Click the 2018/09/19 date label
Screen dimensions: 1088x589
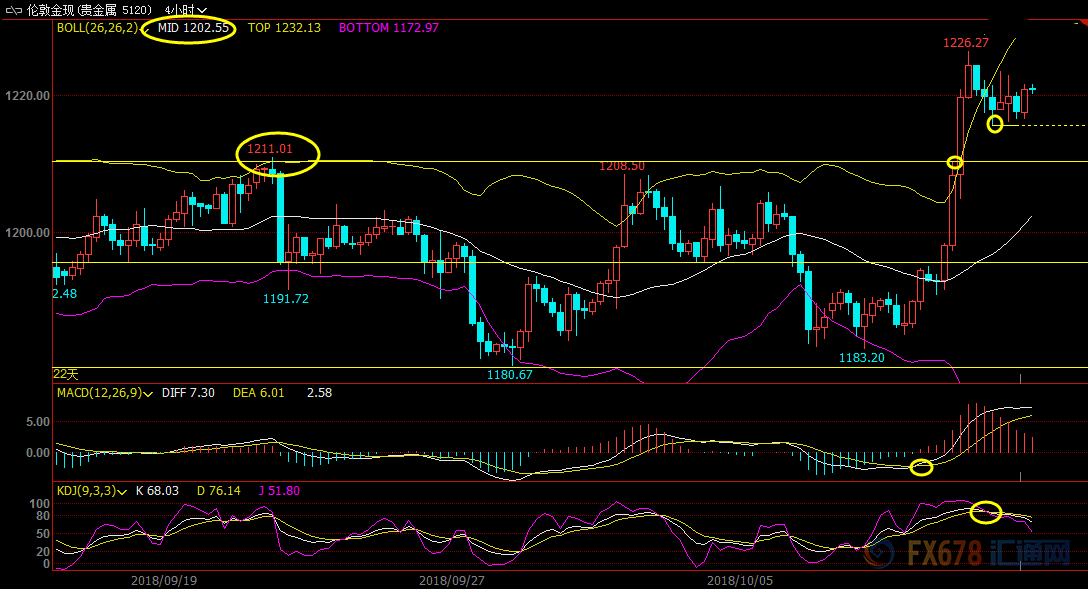click(164, 580)
